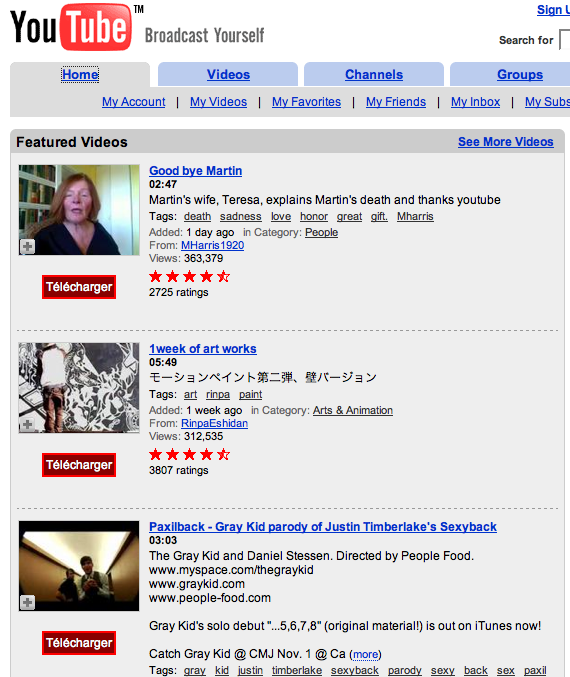Click Télécharger under 1week of art works
This screenshot has height=677, width=570.
pyautogui.click(x=79, y=465)
